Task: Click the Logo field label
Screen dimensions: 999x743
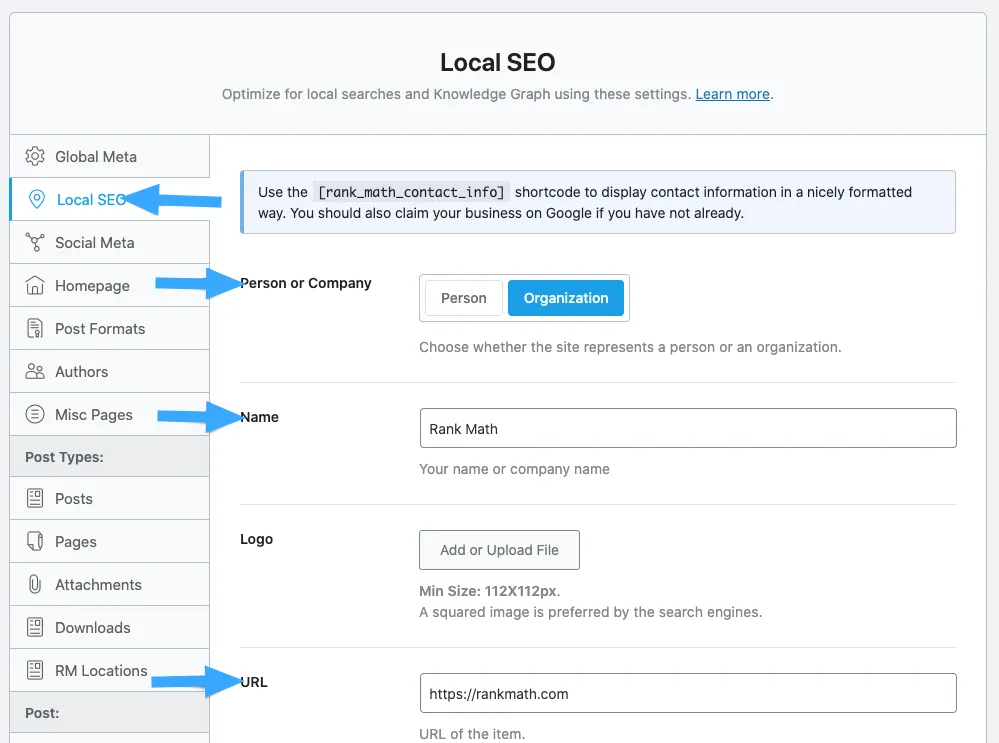Action: pyautogui.click(x=257, y=539)
